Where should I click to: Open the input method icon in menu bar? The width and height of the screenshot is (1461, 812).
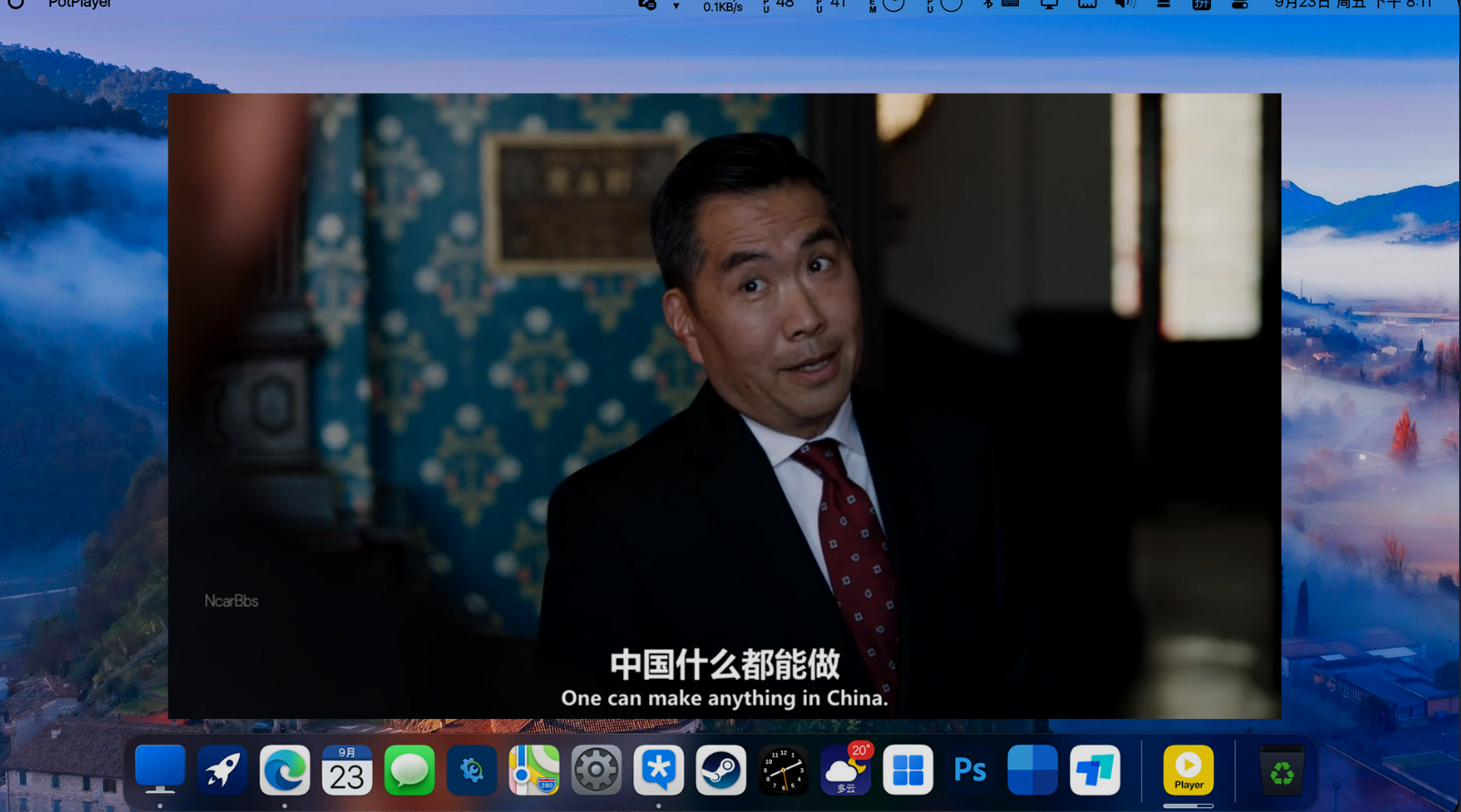point(1201,5)
